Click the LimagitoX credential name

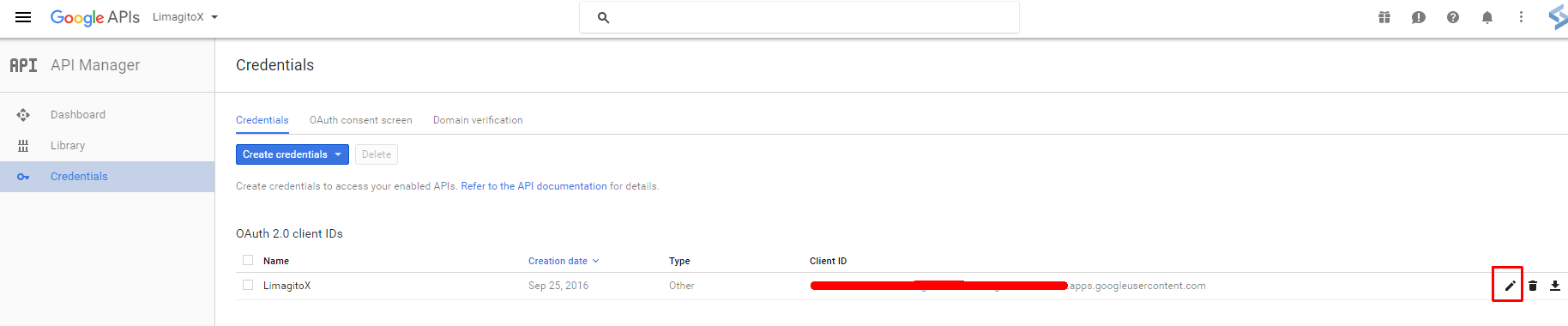(286, 286)
